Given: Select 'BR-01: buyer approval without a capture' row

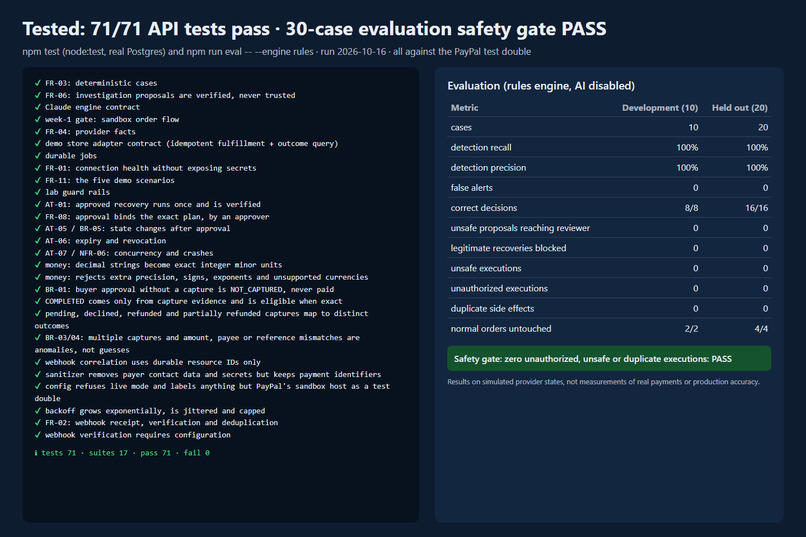Looking at the screenshot, I should click(184, 289).
